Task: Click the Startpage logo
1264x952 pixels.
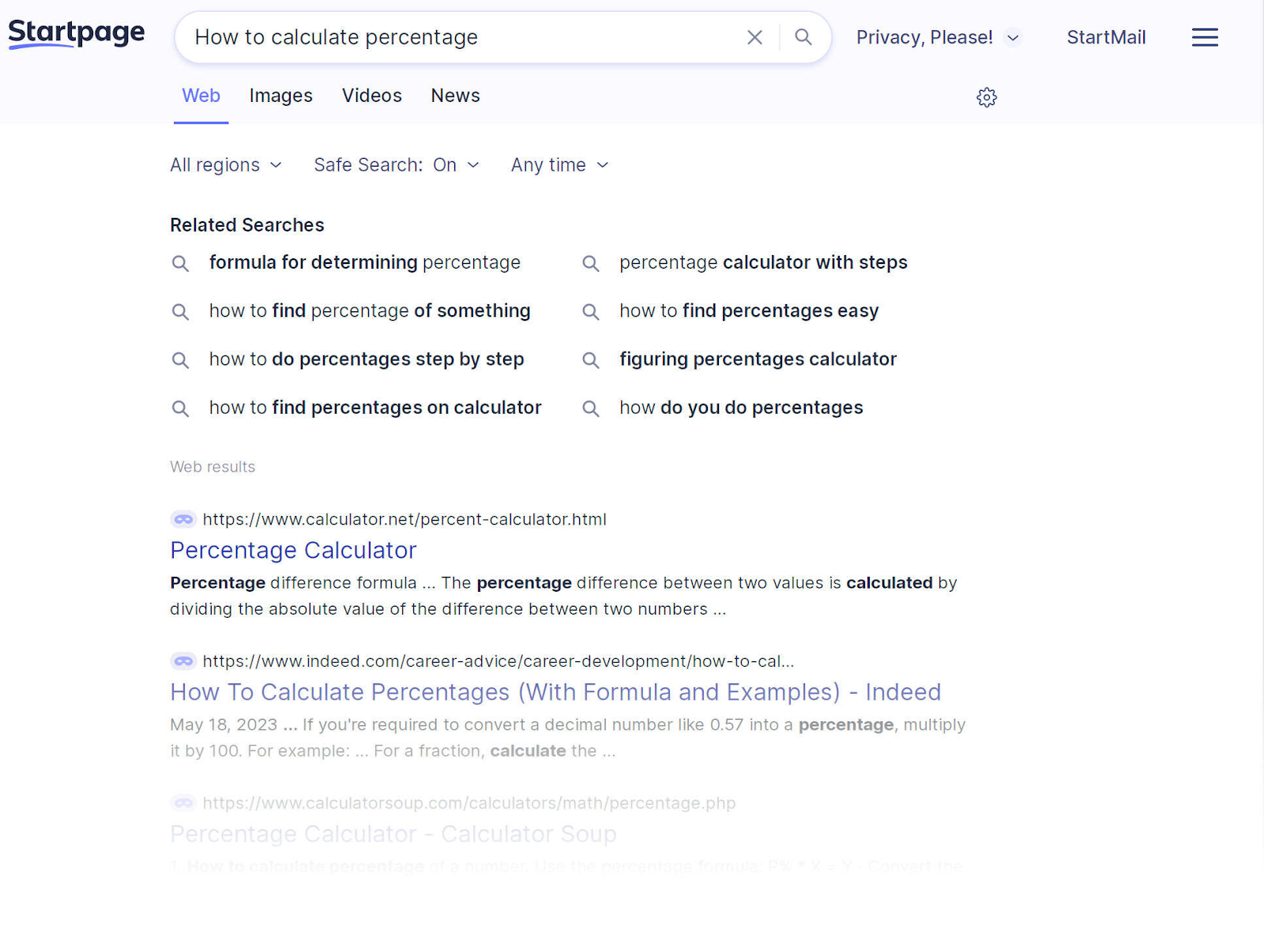Action: click(76, 34)
